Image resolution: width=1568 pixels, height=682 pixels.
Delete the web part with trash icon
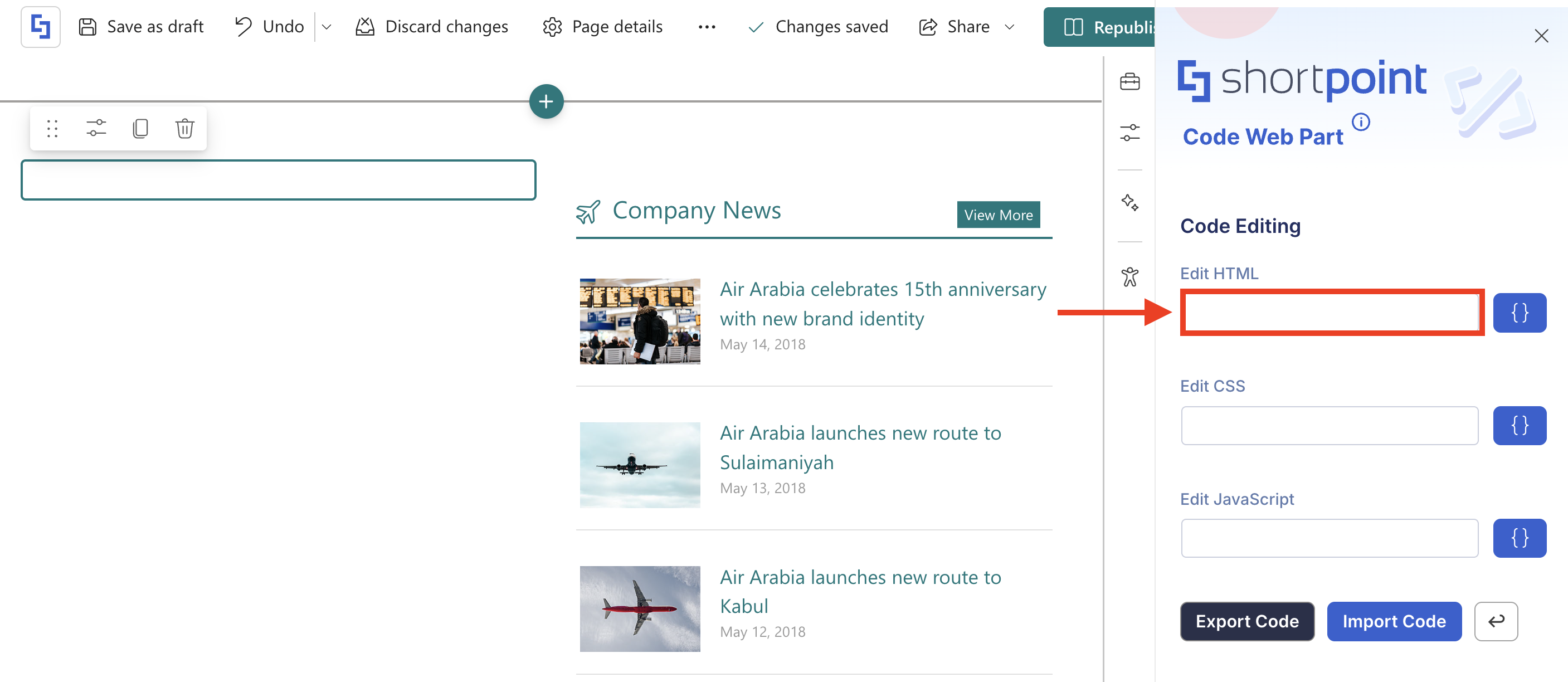coord(184,129)
